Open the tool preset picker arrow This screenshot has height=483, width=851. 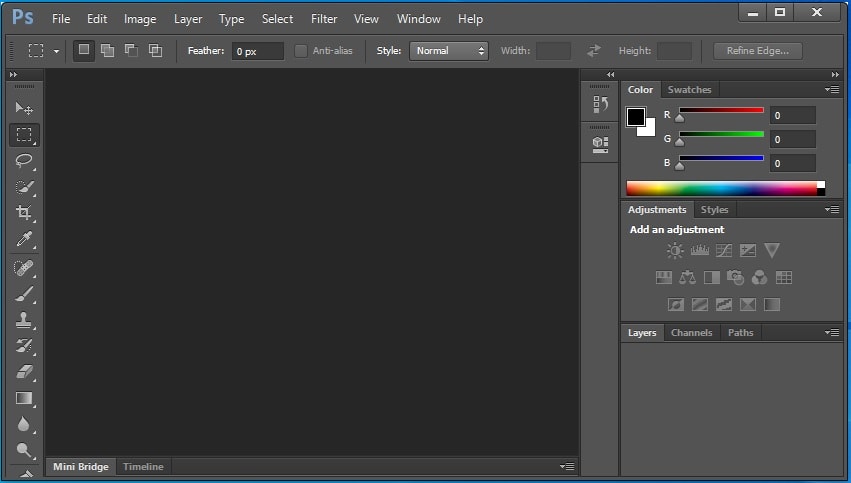point(56,52)
